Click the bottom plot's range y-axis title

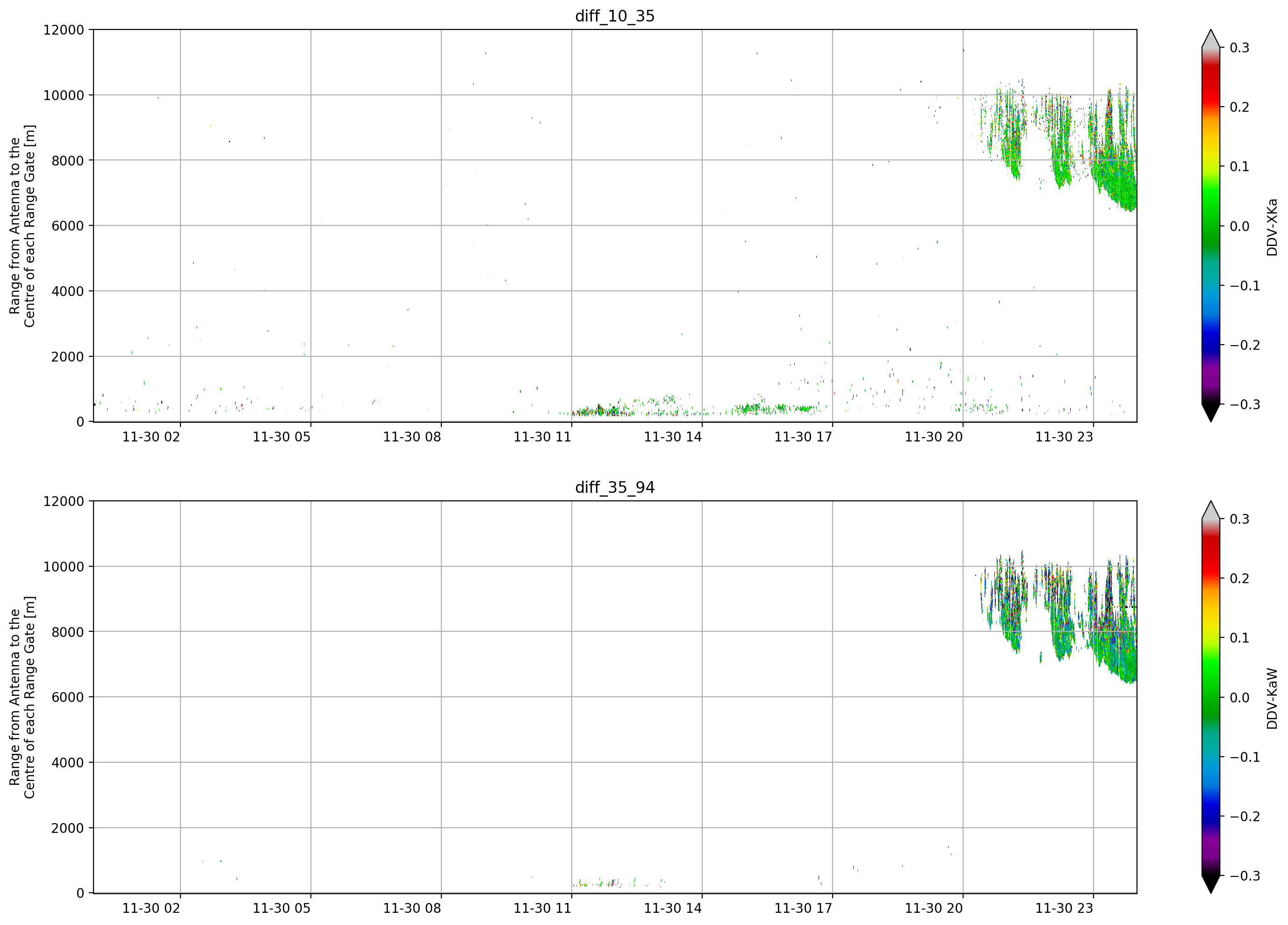[22, 698]
